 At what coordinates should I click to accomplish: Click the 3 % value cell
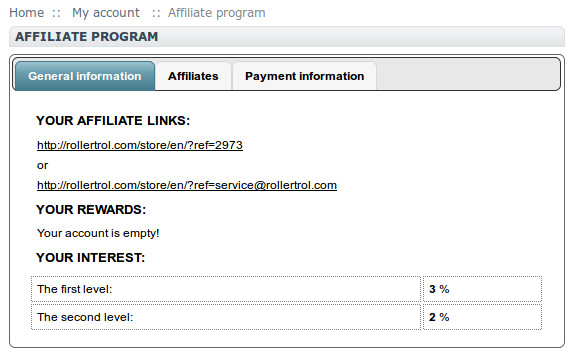tap(482, 289)
